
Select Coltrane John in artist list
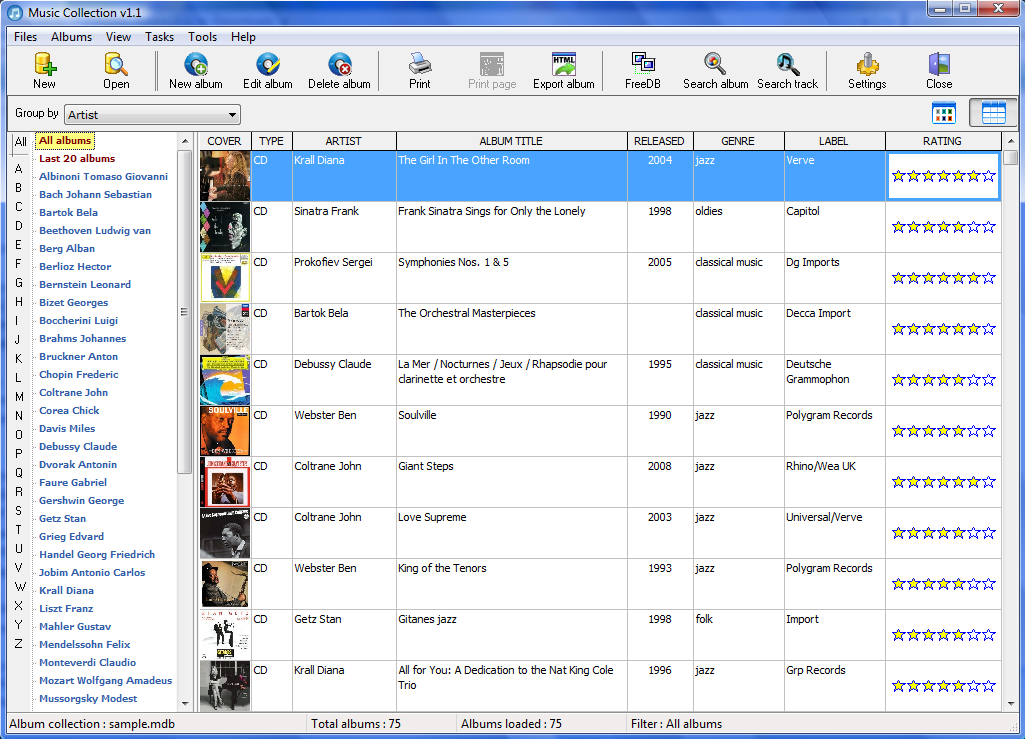tap(73, 393)
